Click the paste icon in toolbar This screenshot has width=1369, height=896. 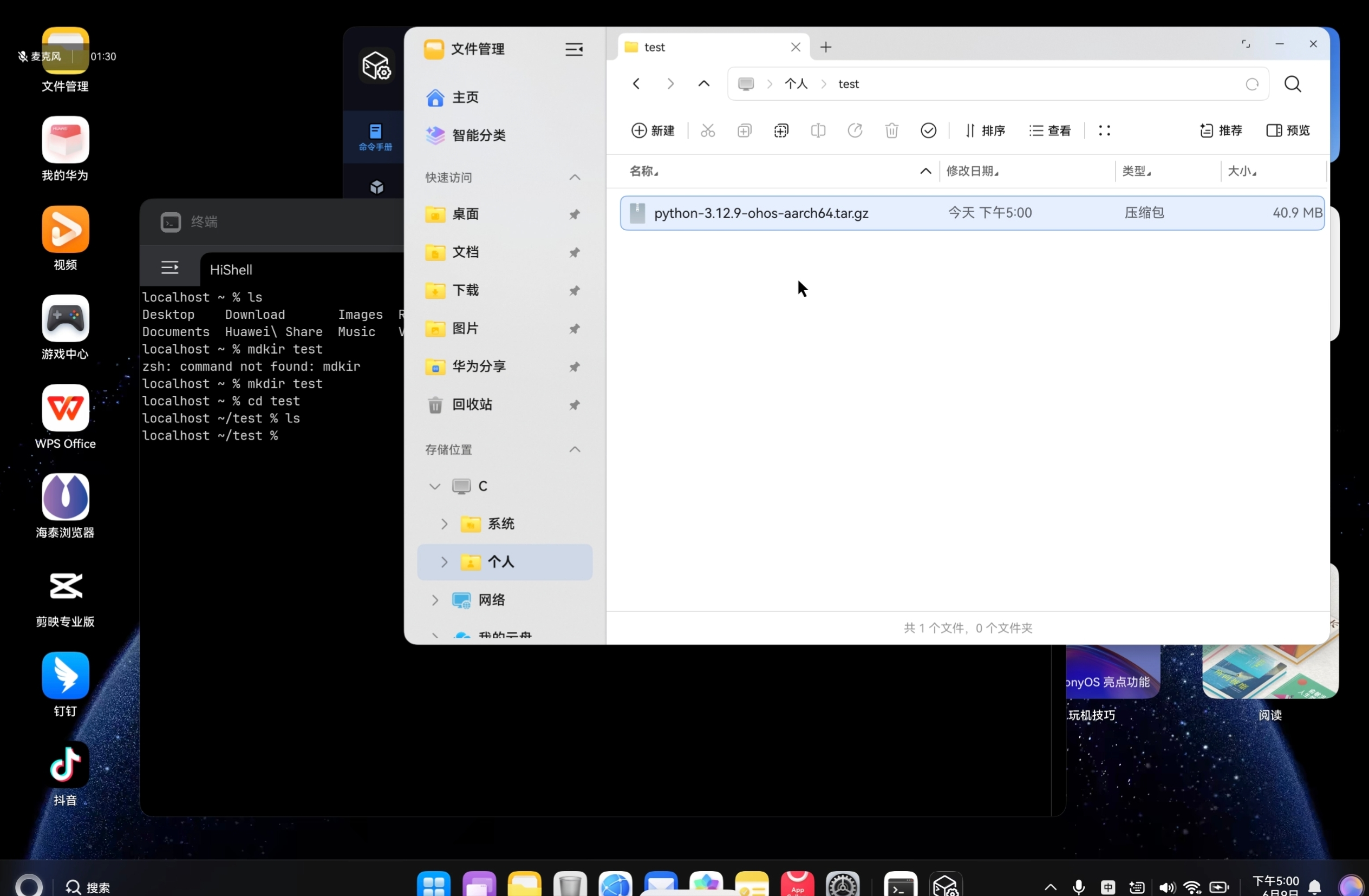point(781,130)
